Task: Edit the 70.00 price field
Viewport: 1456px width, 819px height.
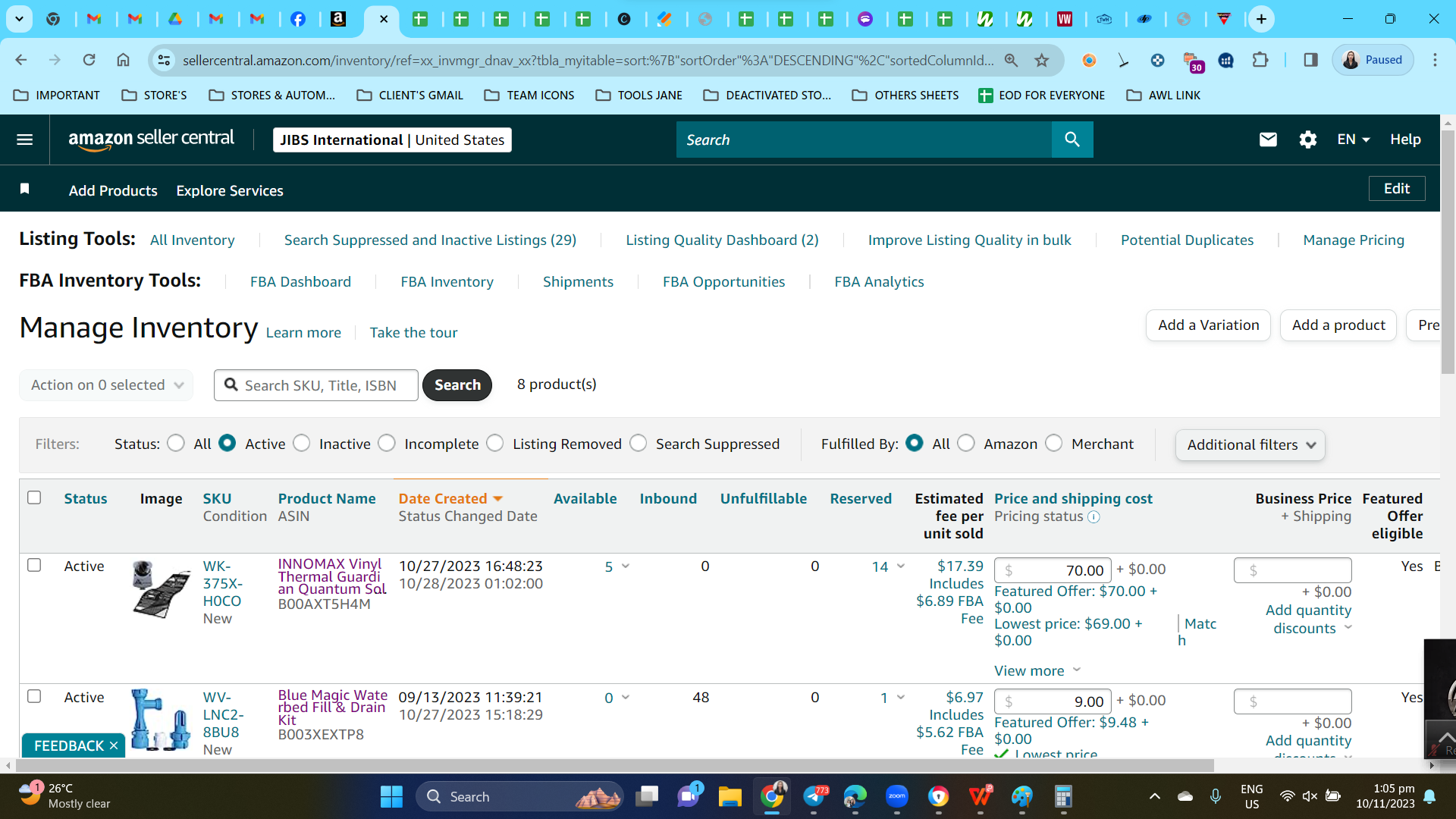Action: click(1053, 570)
